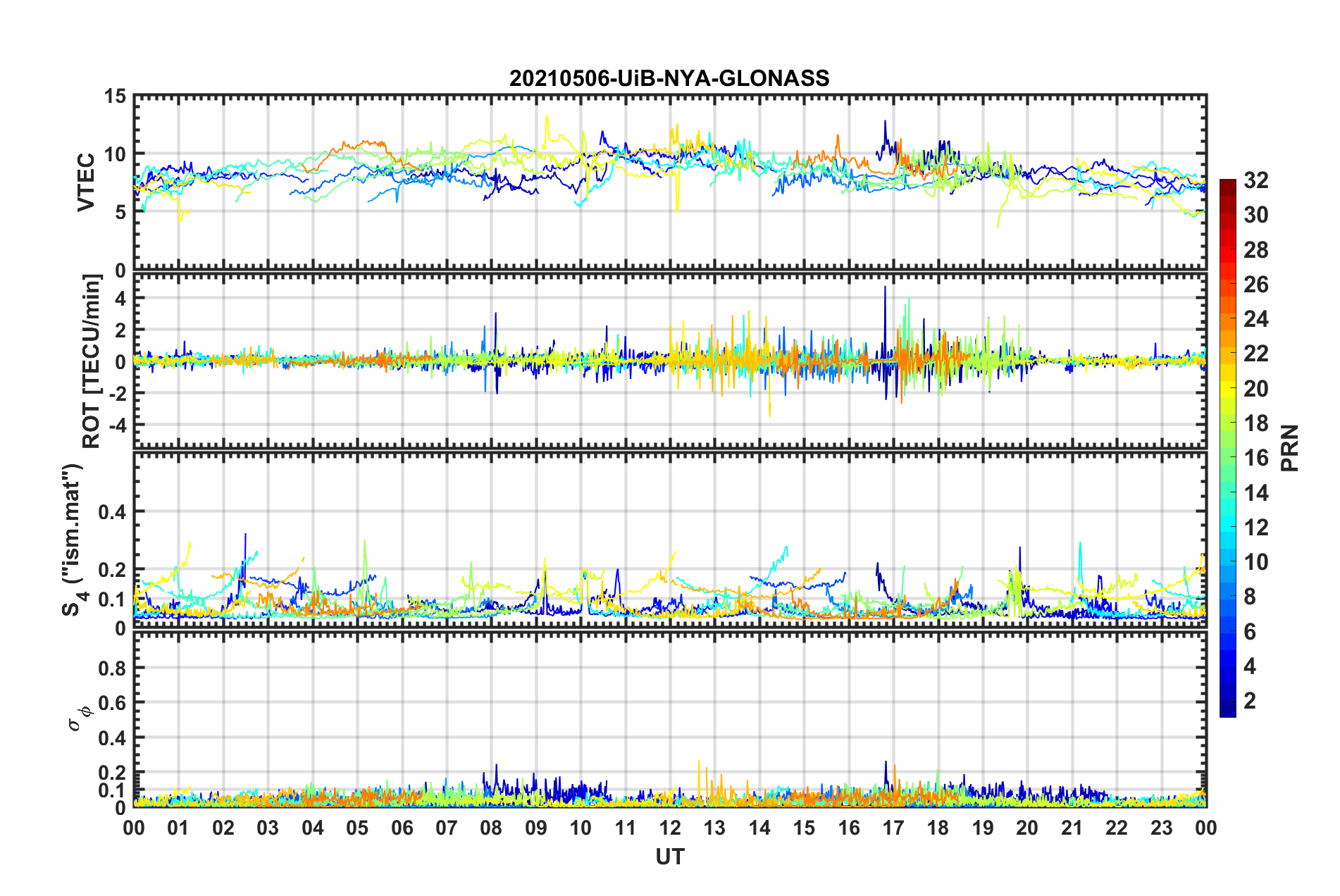
Task: Click the VTEC y-axis label
Action: coord(86,182)
